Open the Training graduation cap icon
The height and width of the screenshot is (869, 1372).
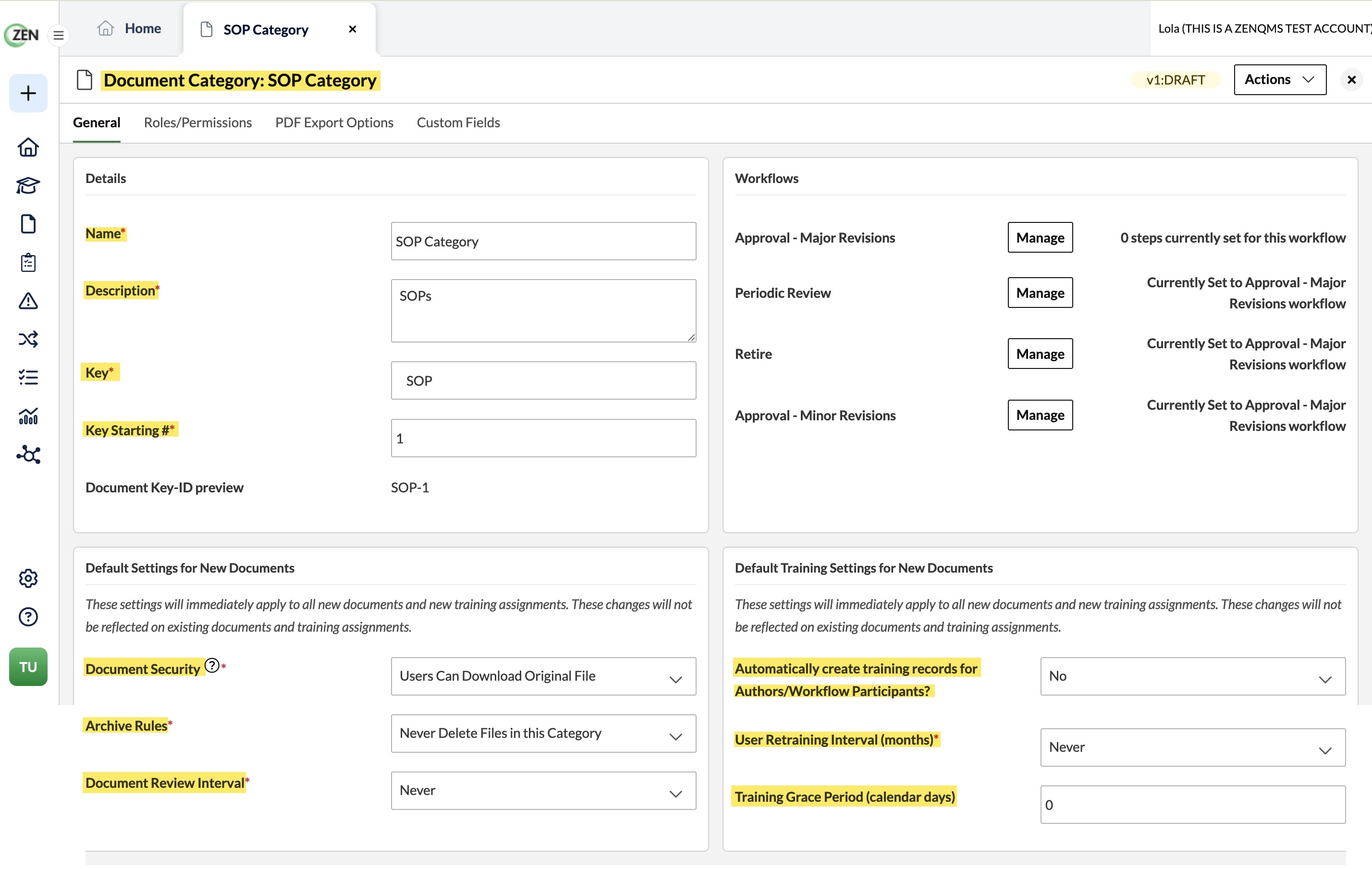28,186
